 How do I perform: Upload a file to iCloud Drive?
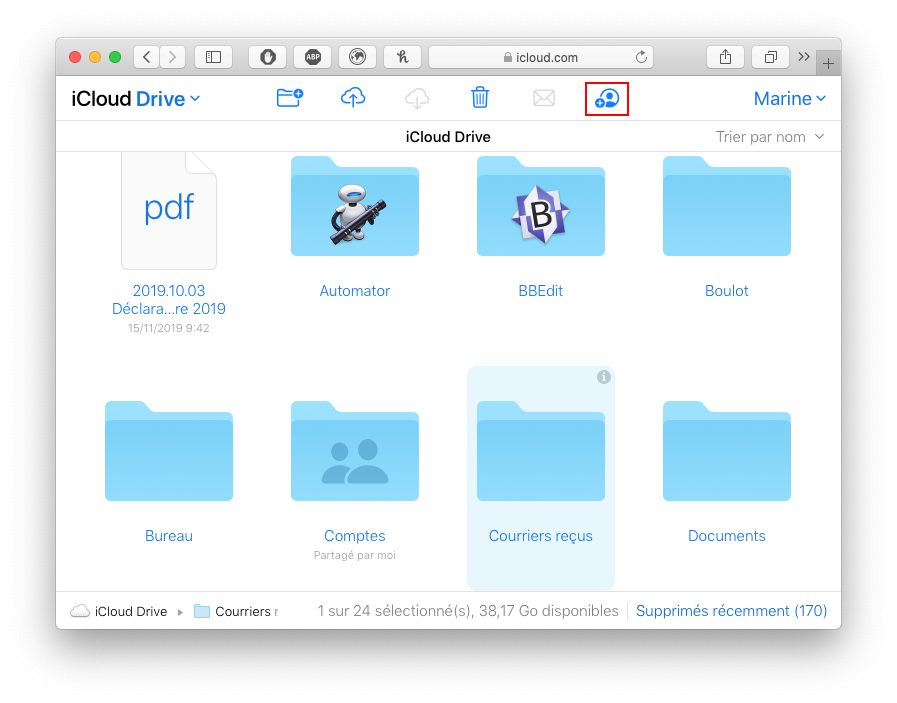[x=353, y=97]
